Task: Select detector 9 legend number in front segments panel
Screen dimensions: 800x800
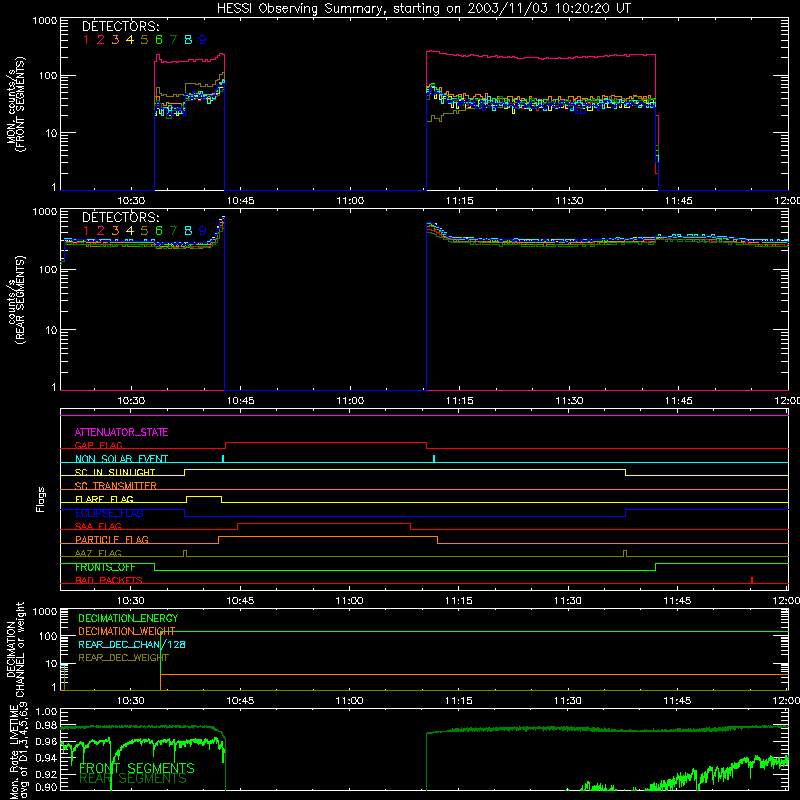Action: click(x=203, y=40)
